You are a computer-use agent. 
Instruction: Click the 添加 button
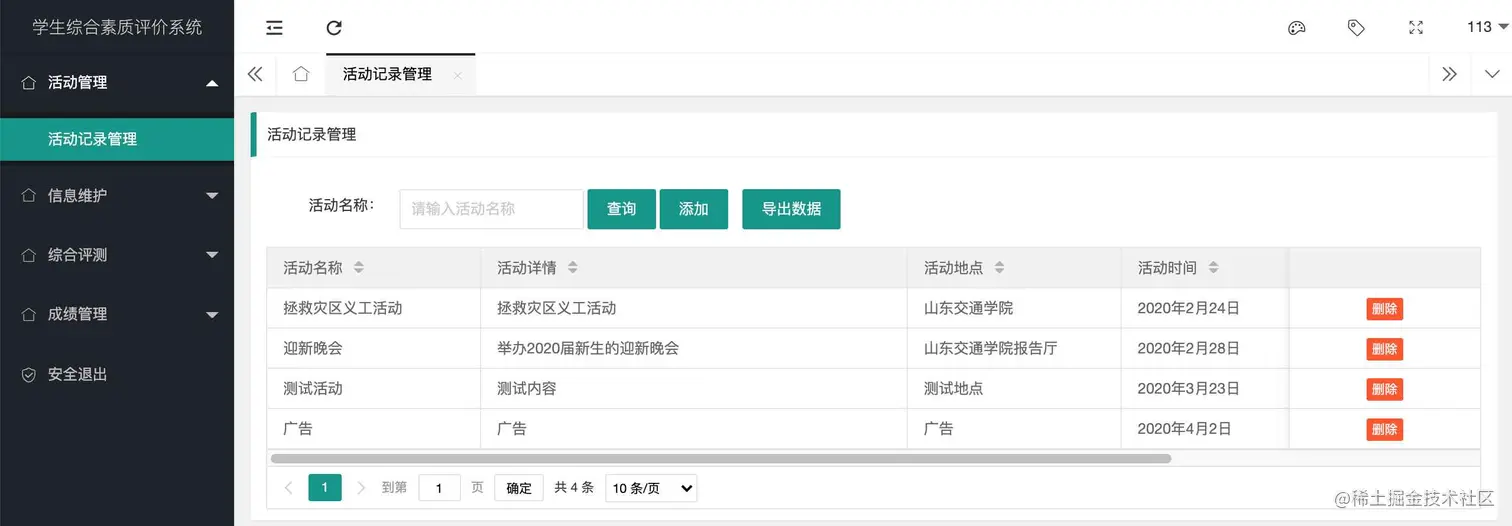pos(693,209)
